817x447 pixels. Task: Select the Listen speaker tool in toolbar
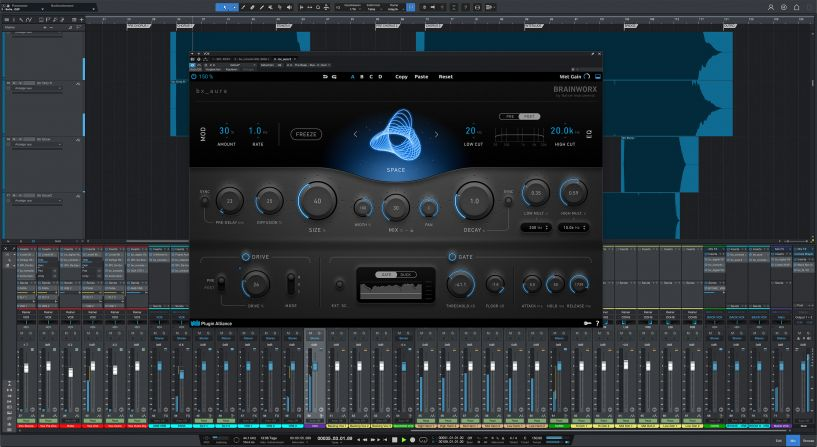(x=289, y=7)
